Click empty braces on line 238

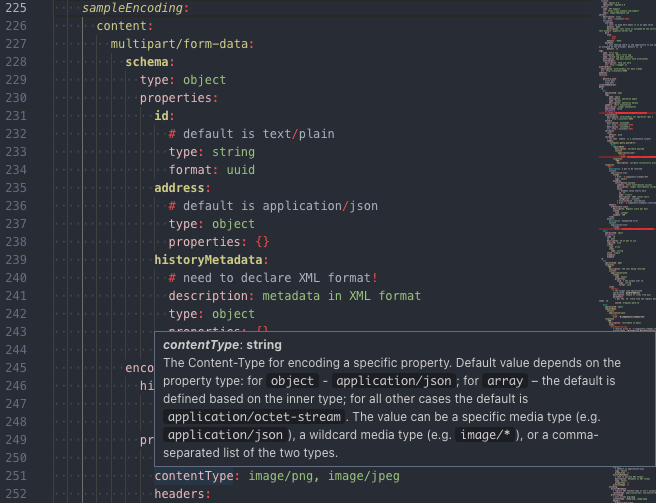pos(262,242)
